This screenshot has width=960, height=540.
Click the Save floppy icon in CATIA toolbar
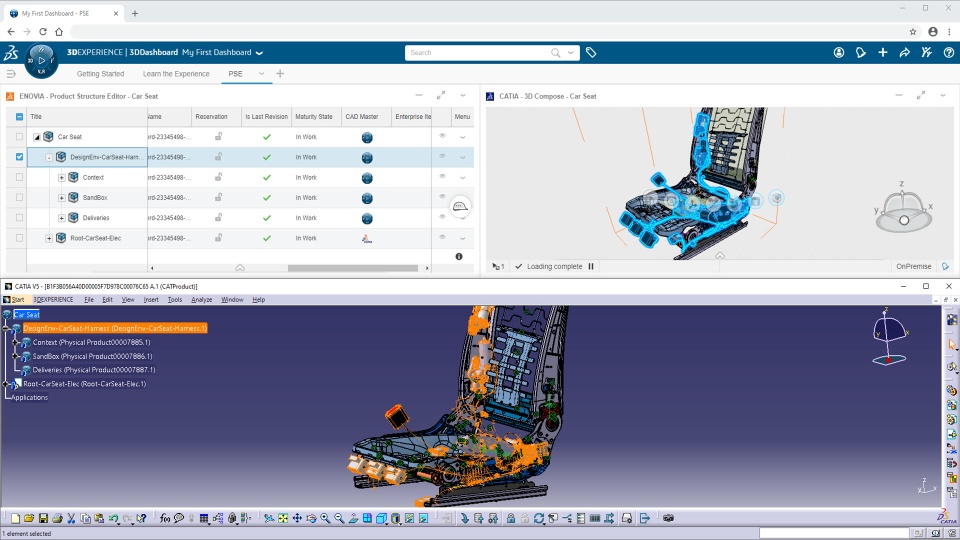[x=43, y=519]
